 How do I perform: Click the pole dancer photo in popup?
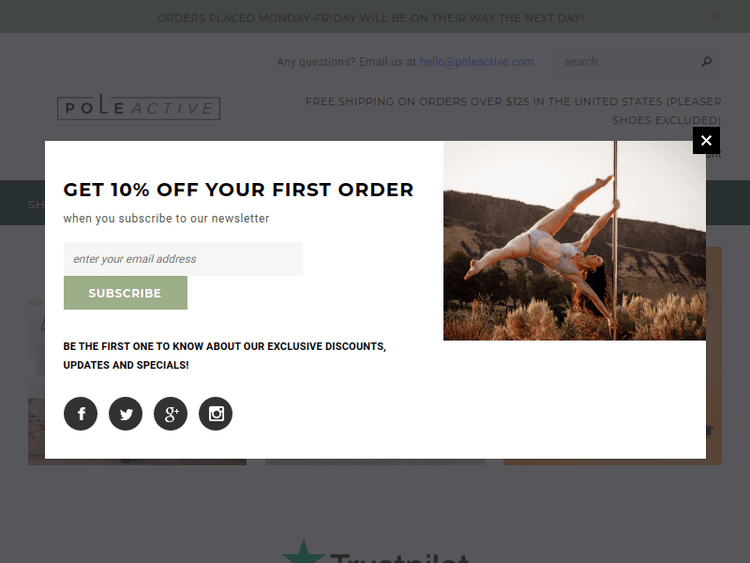tap(574, 241)
